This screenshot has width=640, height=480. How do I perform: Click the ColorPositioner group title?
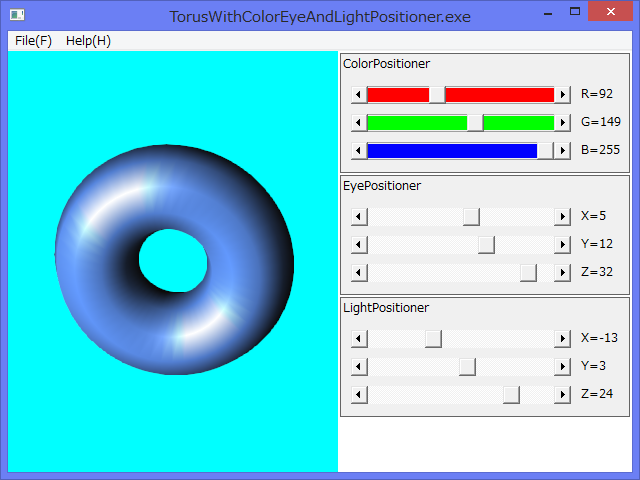386,64
